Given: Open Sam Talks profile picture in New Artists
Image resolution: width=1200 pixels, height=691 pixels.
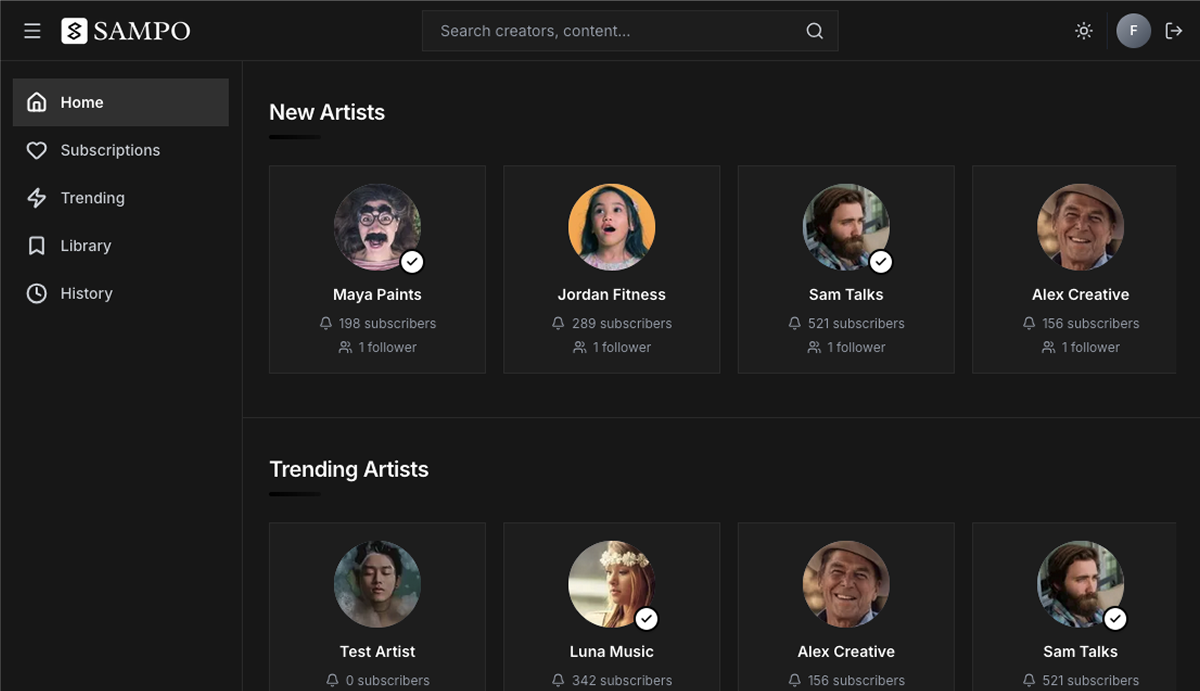Looking at the screenshot, I should coord(846,227).
